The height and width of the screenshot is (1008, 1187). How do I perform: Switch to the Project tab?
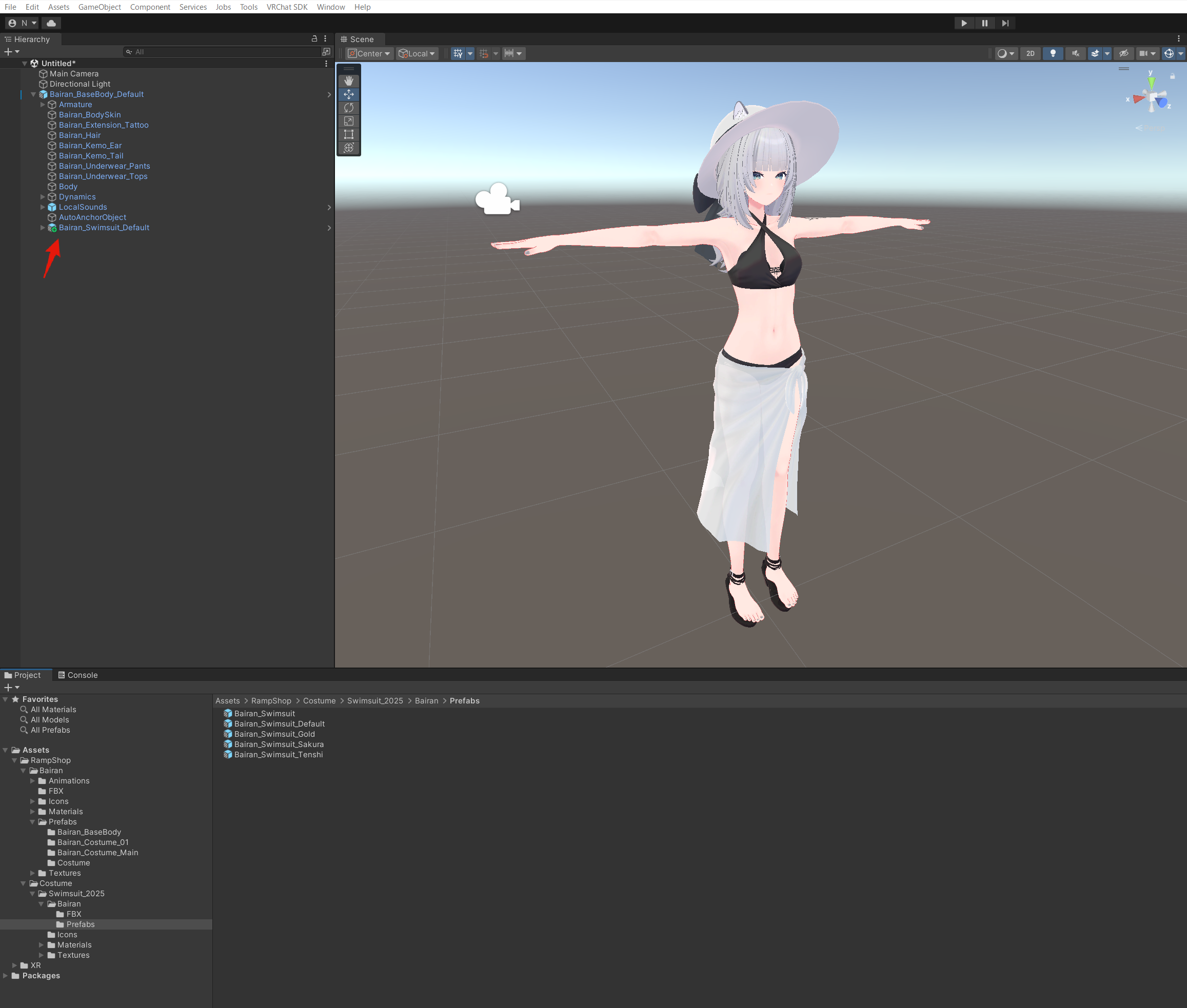(23, 675)
